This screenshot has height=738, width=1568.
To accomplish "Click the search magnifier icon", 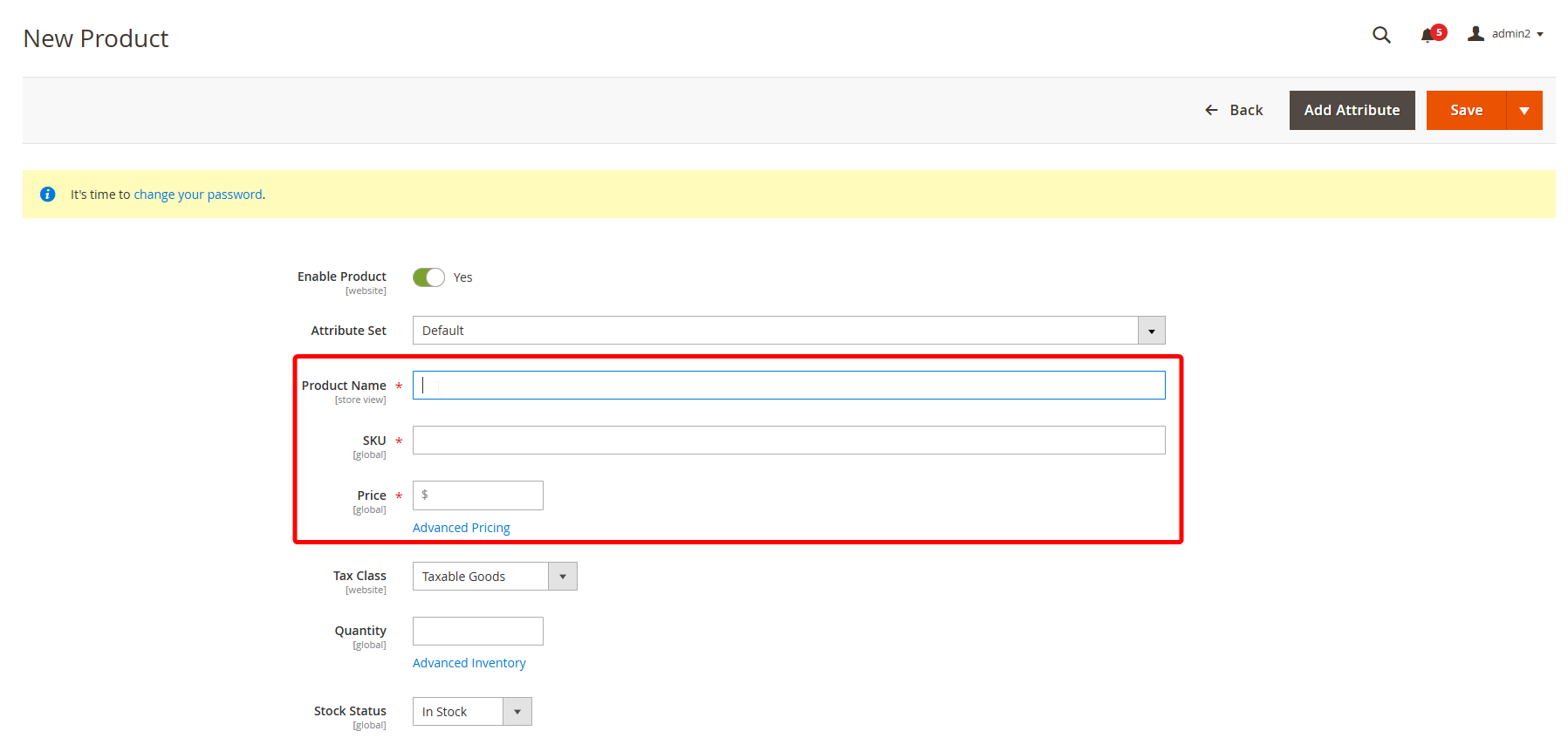I will pos(1380,35).
